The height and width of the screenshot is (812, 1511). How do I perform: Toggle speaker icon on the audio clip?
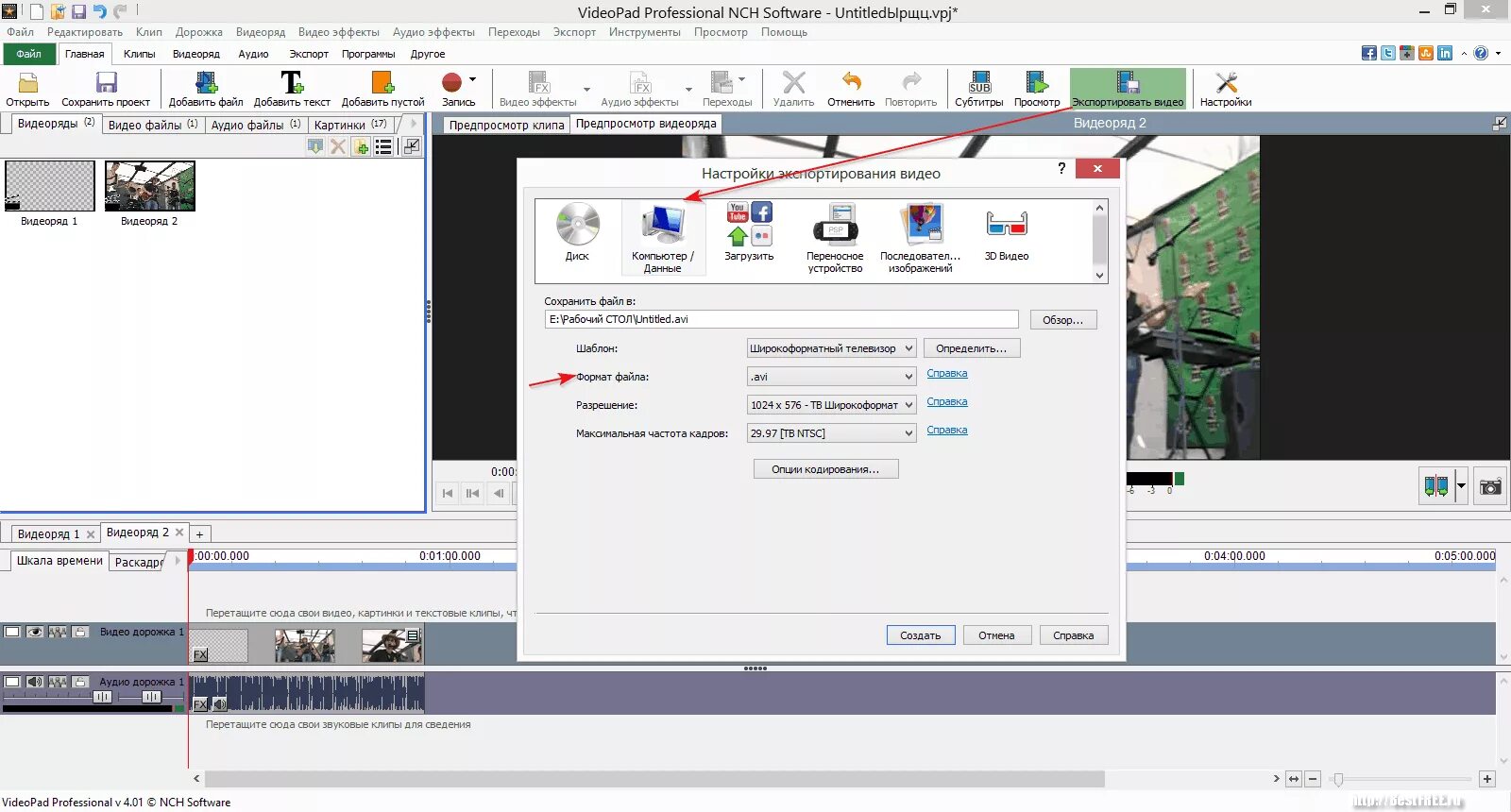click(x=219, y=704)
